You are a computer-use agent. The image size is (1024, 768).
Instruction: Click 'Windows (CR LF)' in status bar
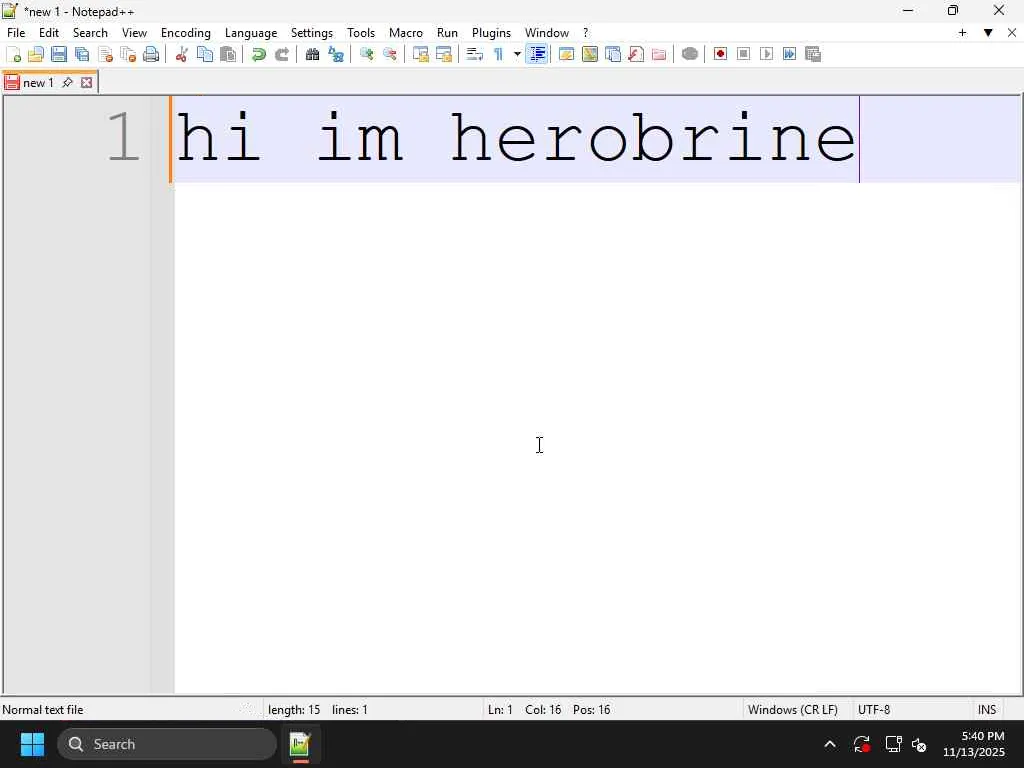tap(792, 710)
